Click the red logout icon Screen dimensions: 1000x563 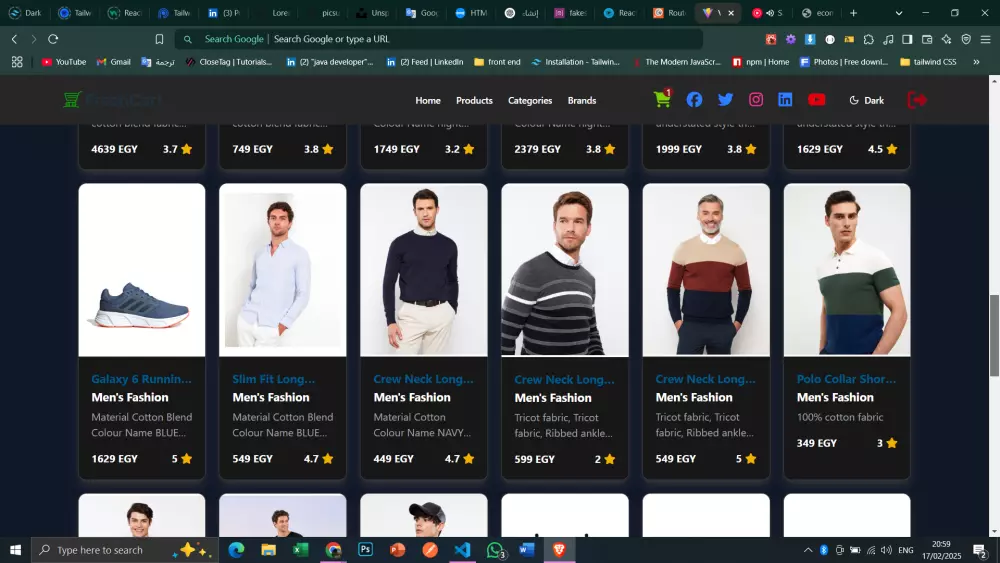point(916,99)
